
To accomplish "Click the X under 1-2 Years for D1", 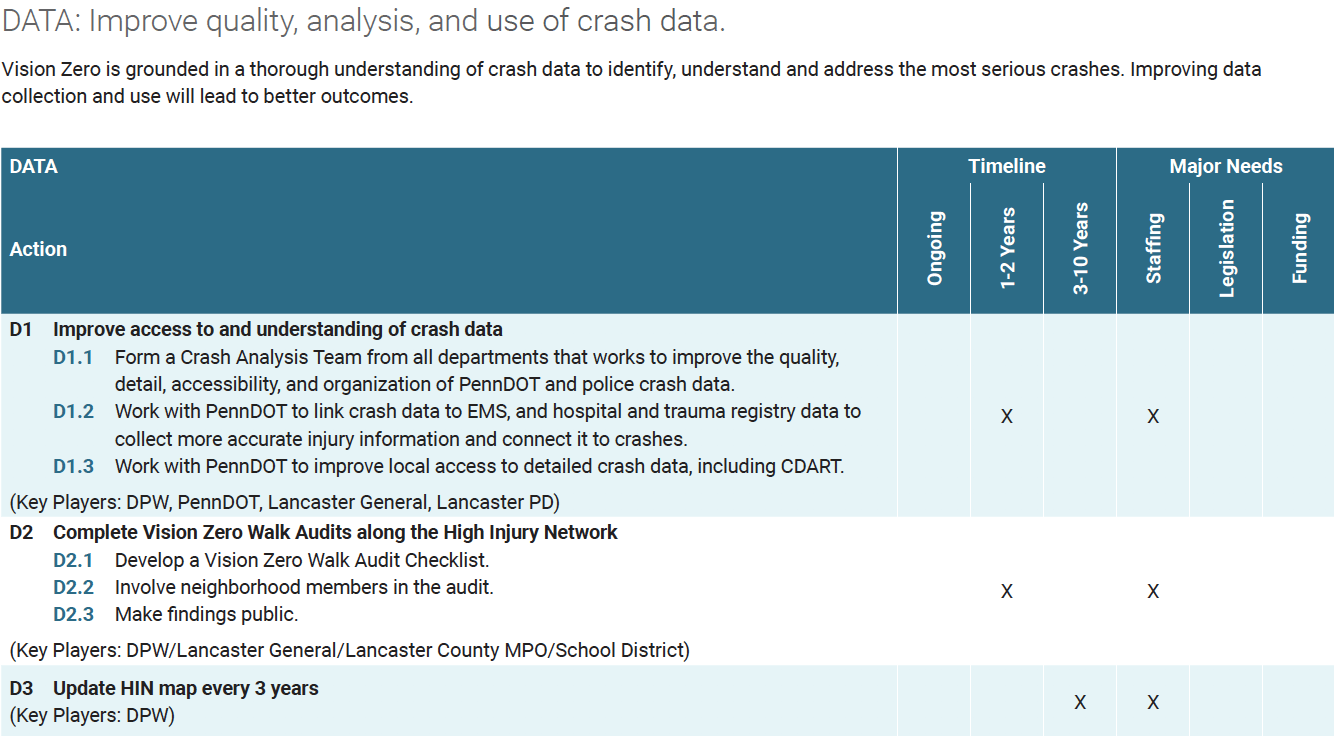I will coord(1007,416).
